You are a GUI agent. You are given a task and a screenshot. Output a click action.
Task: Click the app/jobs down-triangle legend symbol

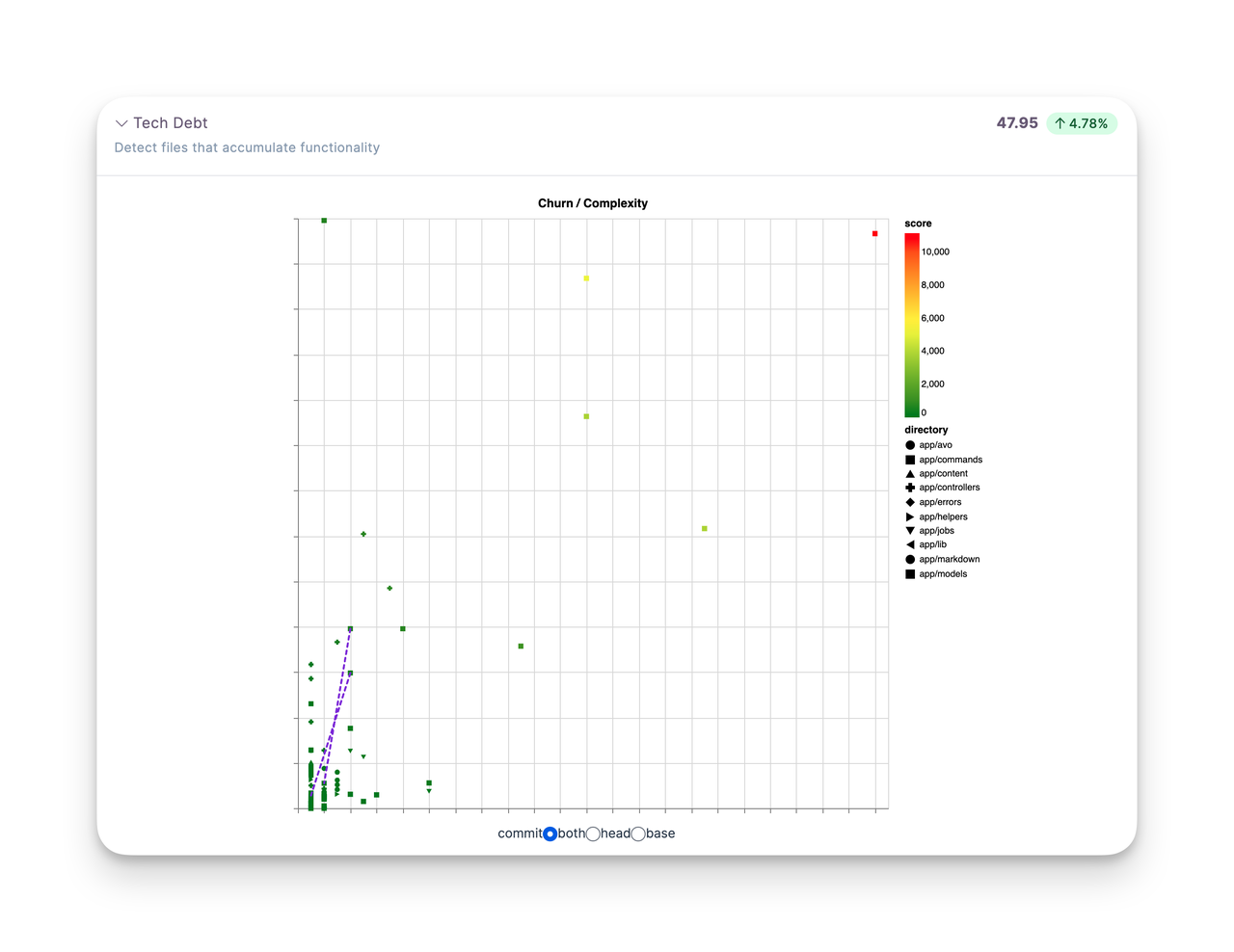tap(910, 531)
